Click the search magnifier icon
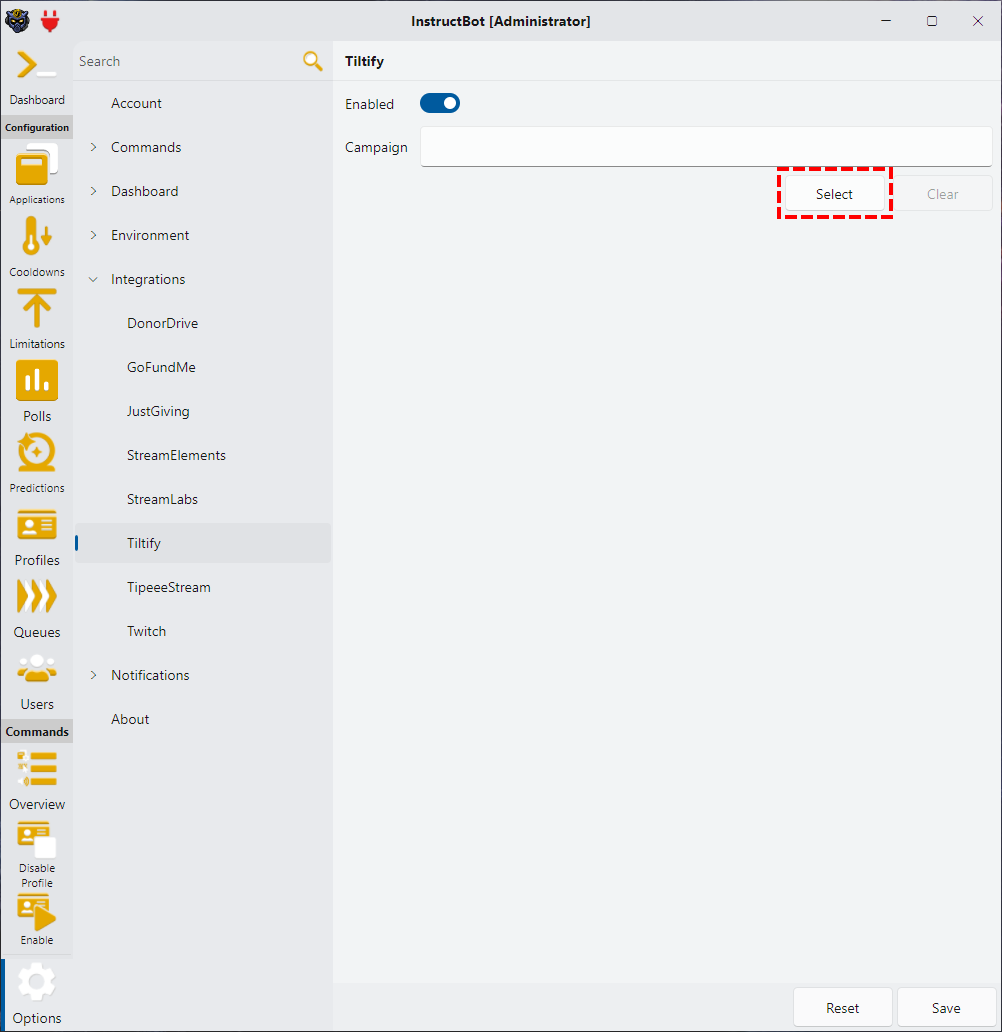1002x1032 pixels. click(x=313, y=61)
